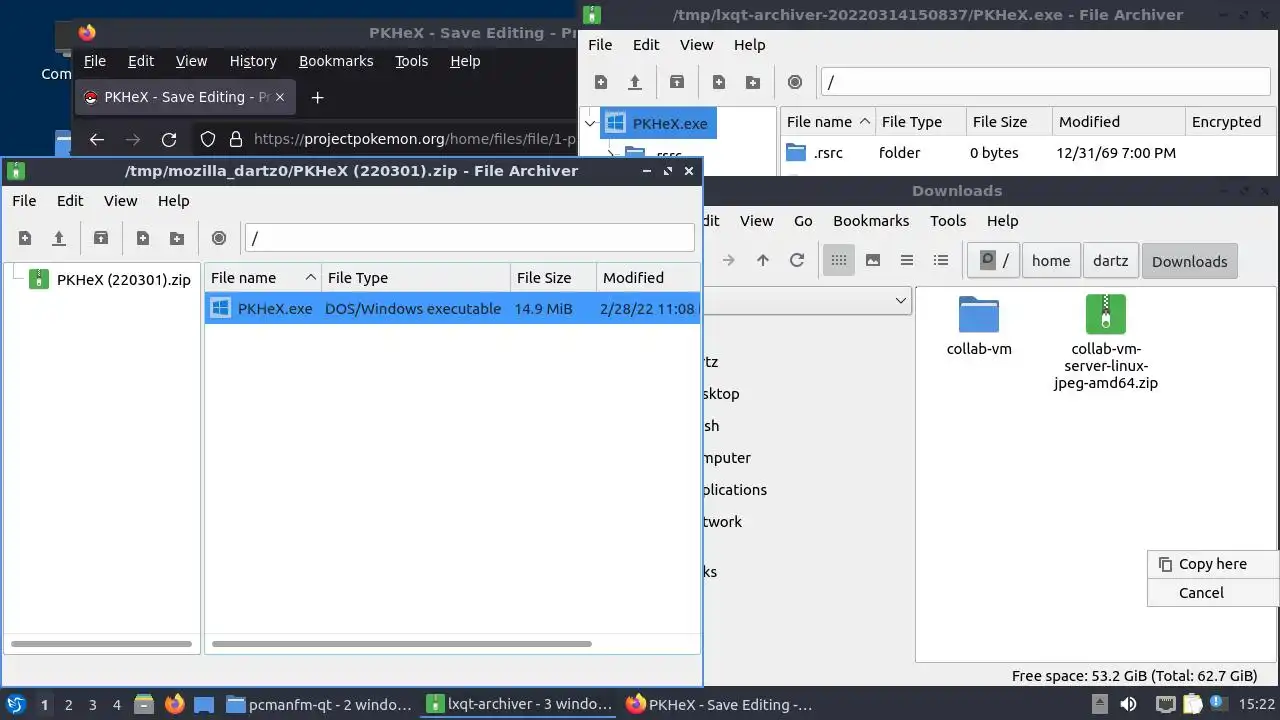Choose Copy here from the popup menu

[x=1213, y=564]
